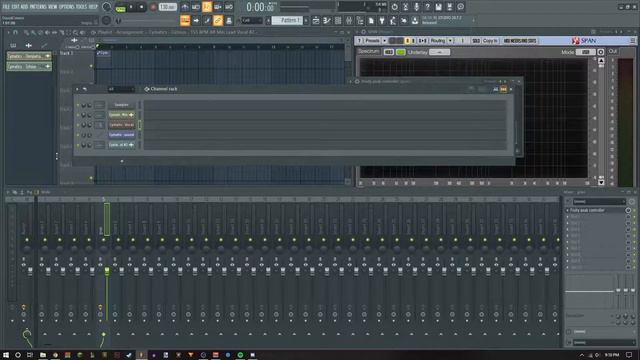Viewport: 640px width, 360px height.
Task: Adjust the main volume knob
Action: coord(107,7)
